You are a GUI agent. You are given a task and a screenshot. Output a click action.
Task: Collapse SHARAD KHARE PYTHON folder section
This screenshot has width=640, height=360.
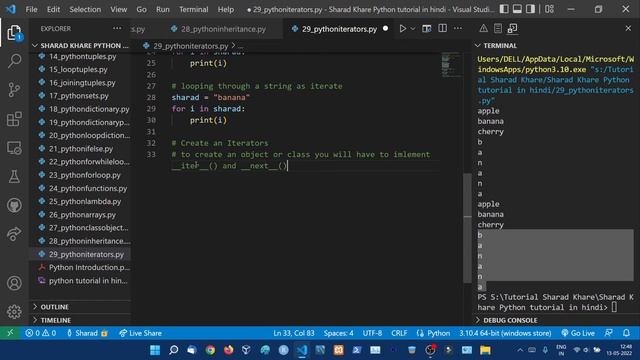81,45
